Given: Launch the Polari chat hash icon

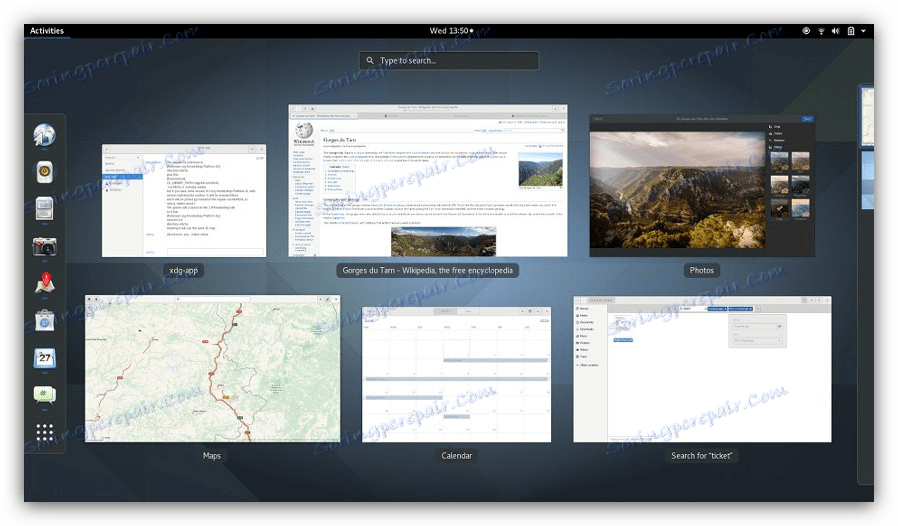Looking at the screenshot, I should (45, 395).
